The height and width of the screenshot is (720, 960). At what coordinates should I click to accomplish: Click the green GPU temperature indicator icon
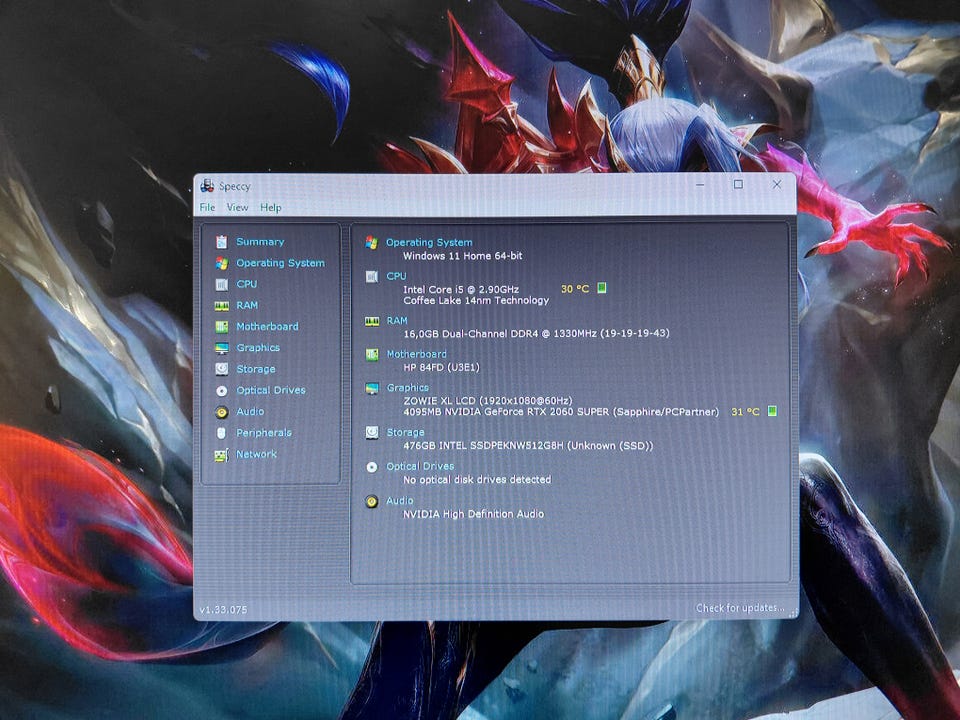point(772,411)
